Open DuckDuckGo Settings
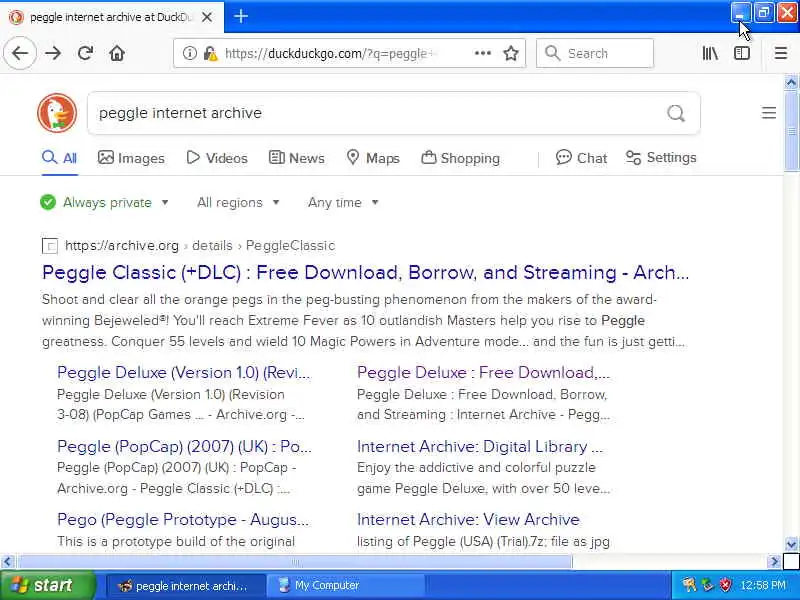800x600 pixels. pyautogui.click(x=661, y=158)
